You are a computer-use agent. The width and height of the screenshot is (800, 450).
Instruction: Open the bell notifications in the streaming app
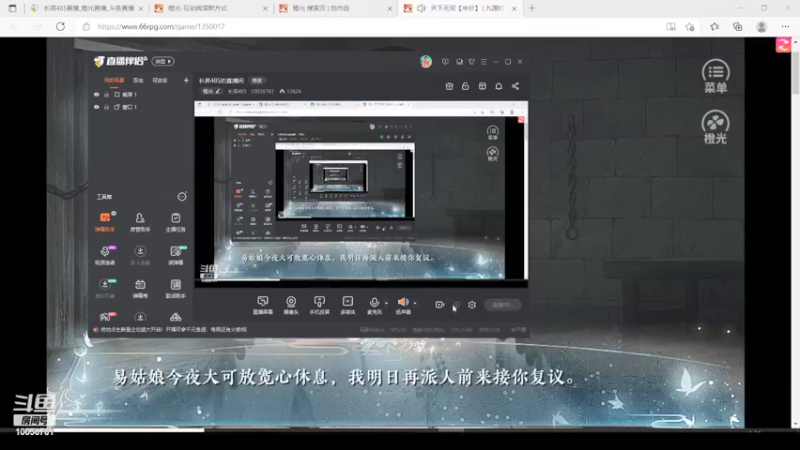pyautogui.click(x=498, y=86)
